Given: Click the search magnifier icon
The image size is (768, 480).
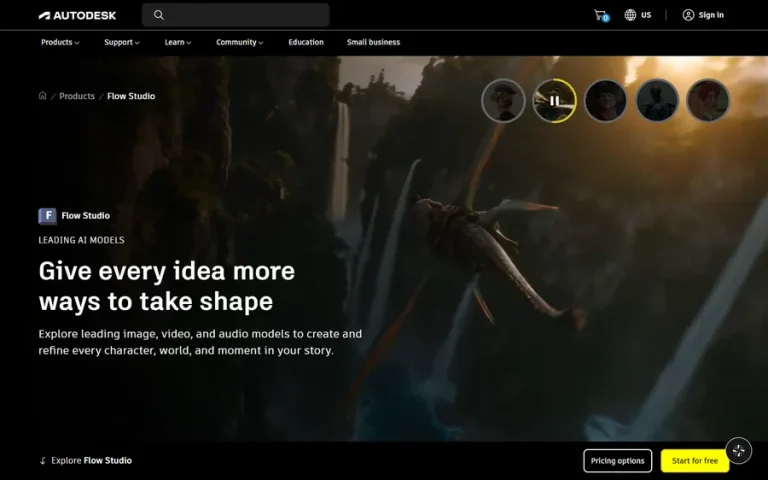Looking at the screenshot, I should click(159, 15).
